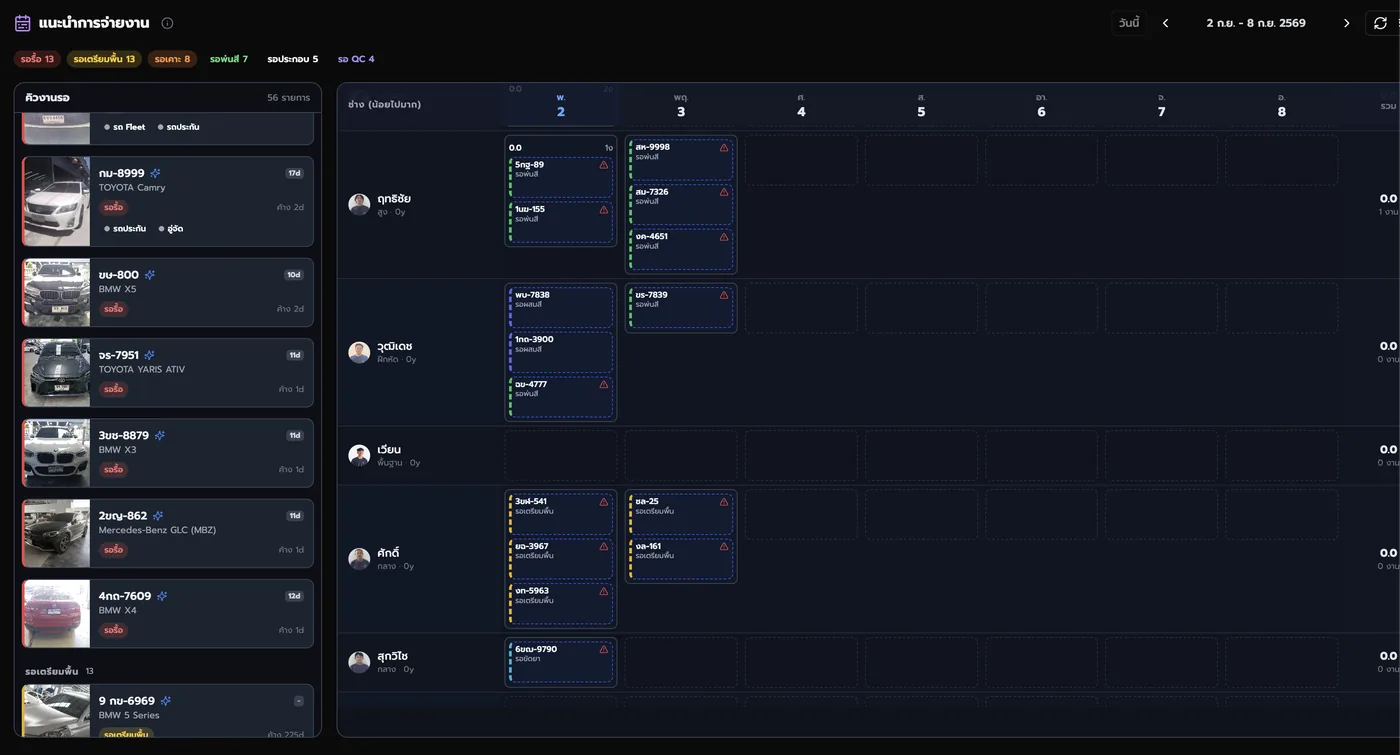This screenshot has height=755, width=1400.
Task: Click warning icon on job งล-161
Action: click(x=724, y=547)
